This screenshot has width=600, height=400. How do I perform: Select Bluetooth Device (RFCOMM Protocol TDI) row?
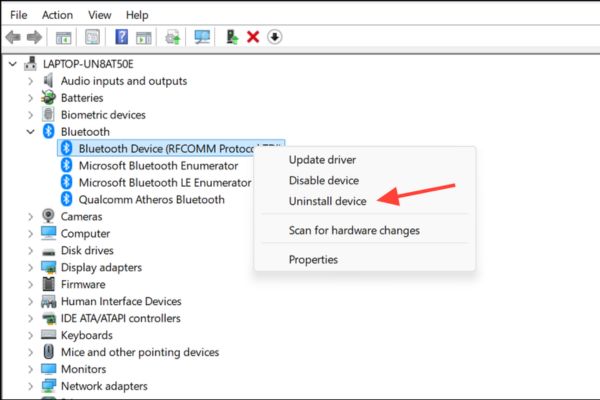click(x=171, y=148)
